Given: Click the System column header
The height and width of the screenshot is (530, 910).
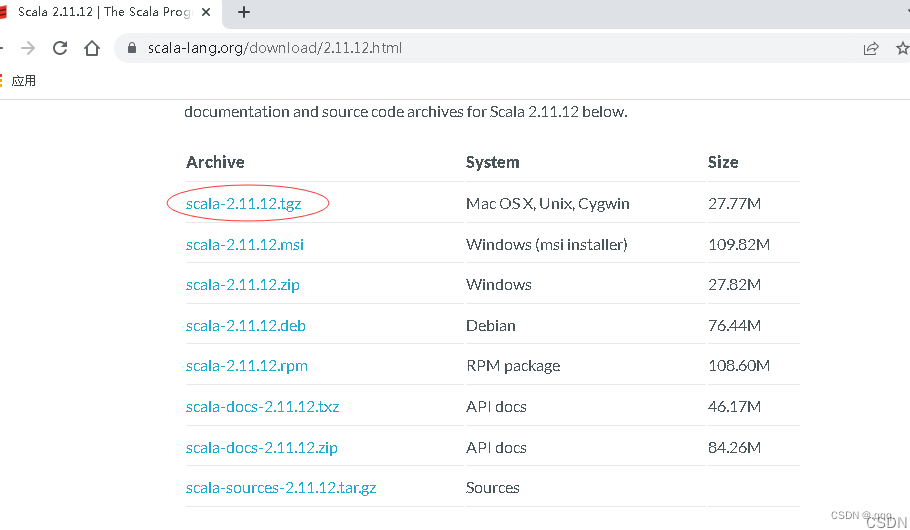Looking at the screenshot, I should coord(493,162).
